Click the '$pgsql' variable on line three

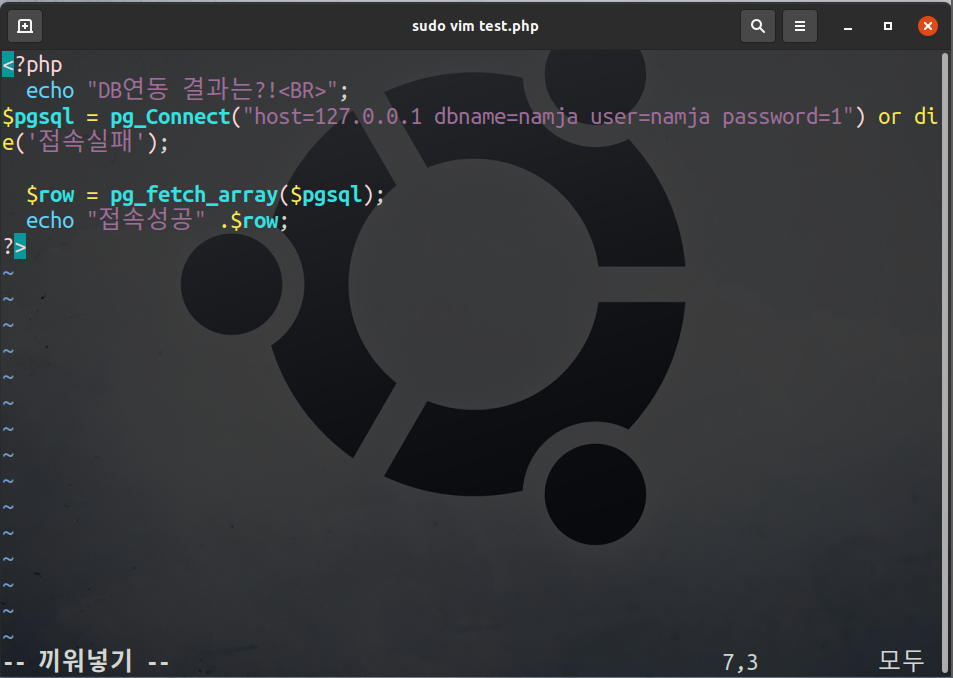(38, 117)
